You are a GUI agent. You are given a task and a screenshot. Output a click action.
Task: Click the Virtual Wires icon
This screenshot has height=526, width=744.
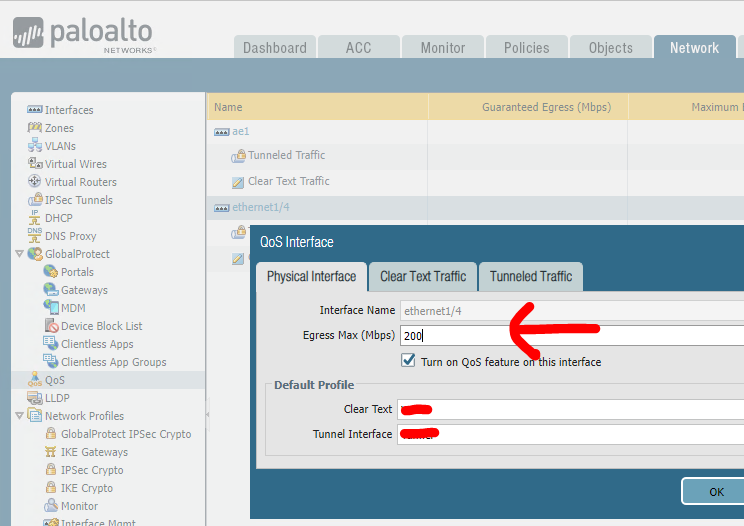pos(35,163)
